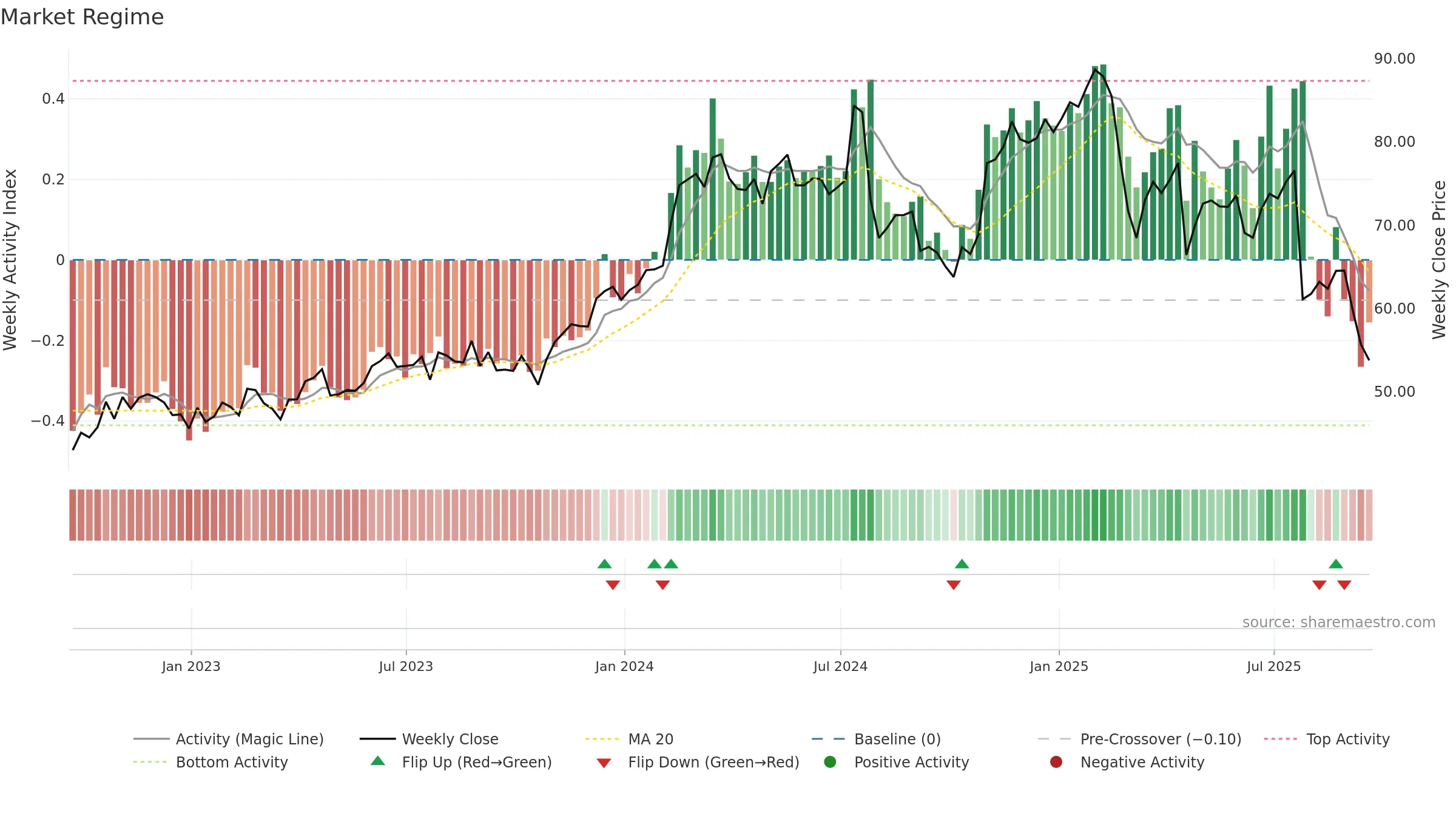Image resolution: width=1456 pixels, height=819 pixels.
Task: Toggle the Pre-Crossover (−0.10) legend entry
Action: (1139, 739)
